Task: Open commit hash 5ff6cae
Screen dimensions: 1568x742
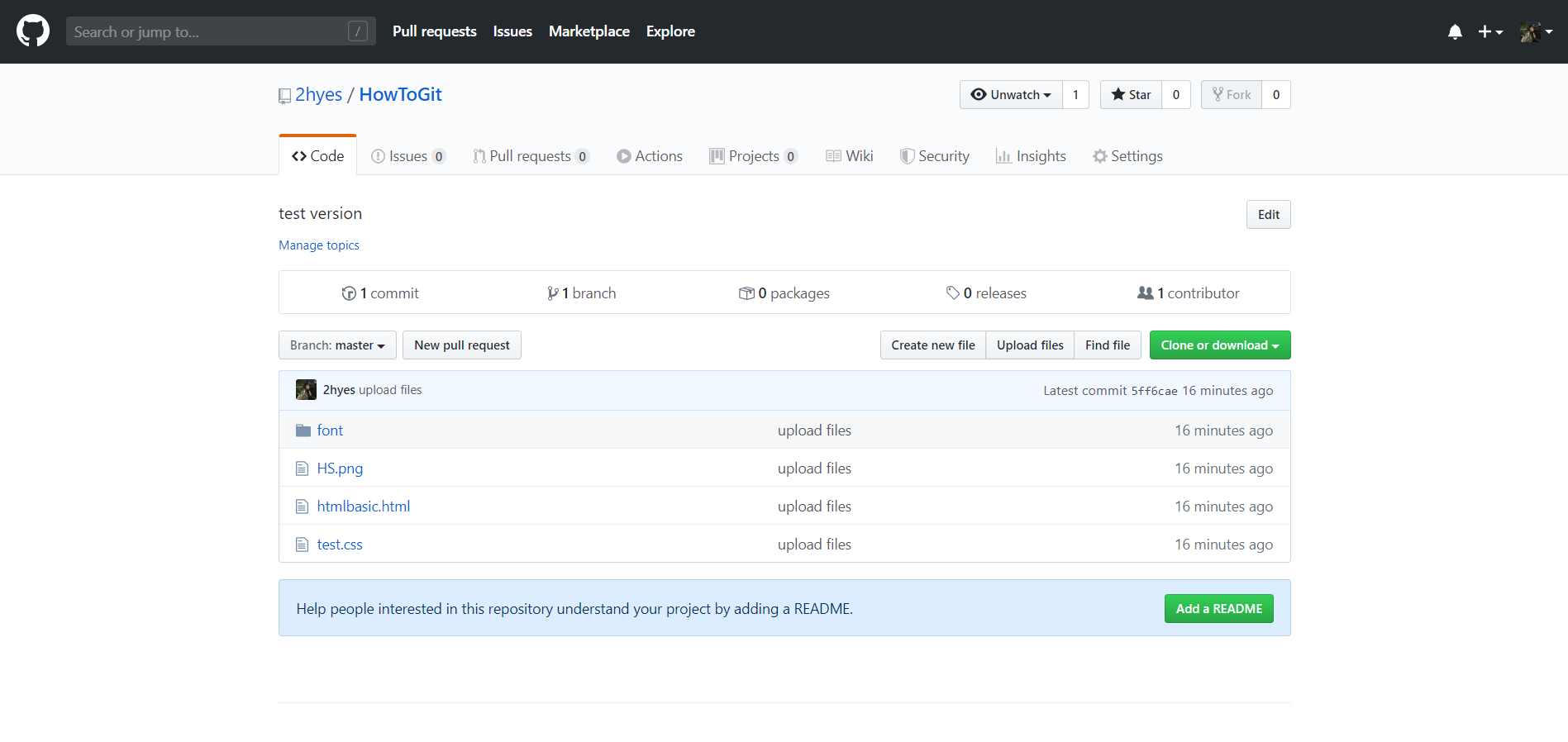Action: [x=1154, y=391]
